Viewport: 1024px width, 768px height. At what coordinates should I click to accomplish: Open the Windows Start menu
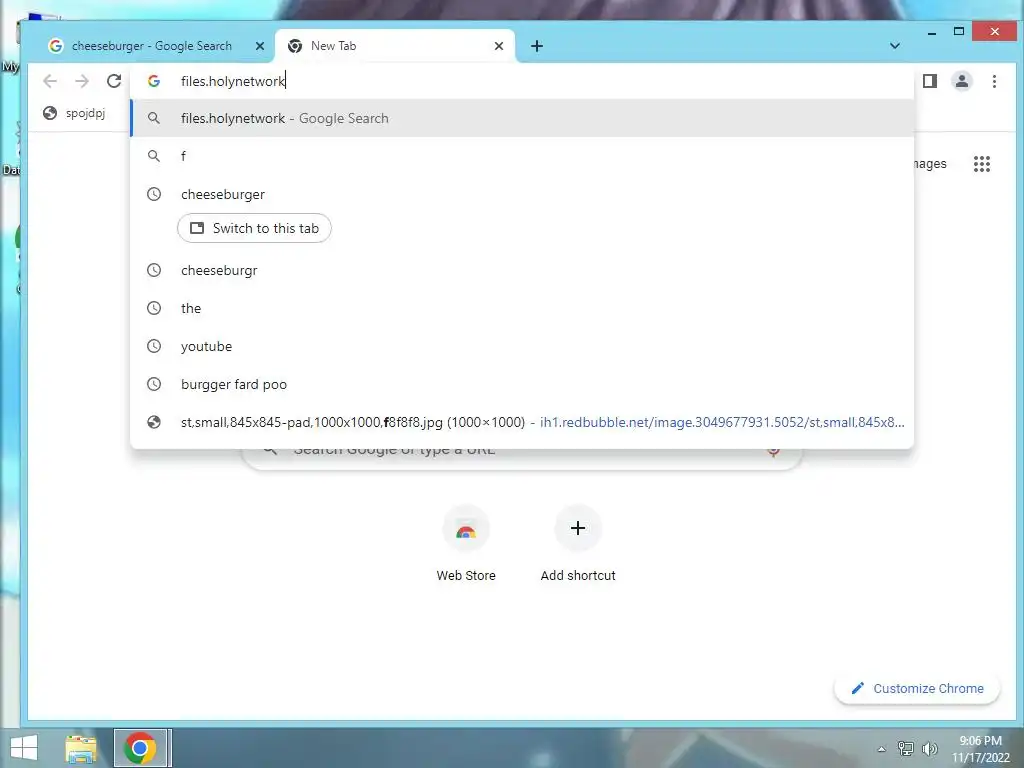click(x=24, y=748)
